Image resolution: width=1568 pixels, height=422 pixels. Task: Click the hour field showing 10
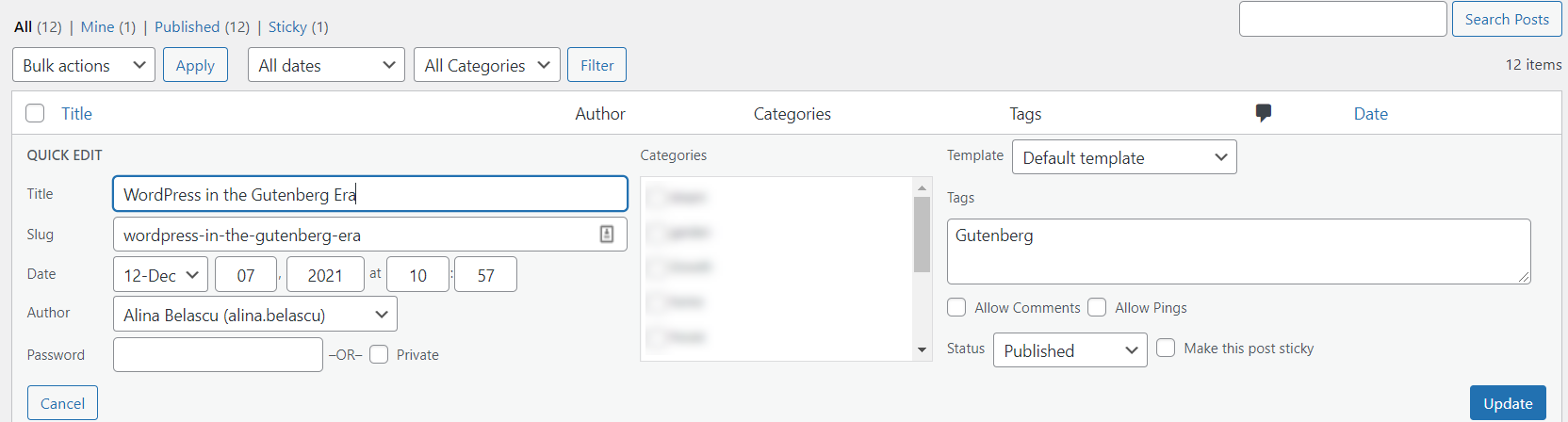tap(417, 275)
